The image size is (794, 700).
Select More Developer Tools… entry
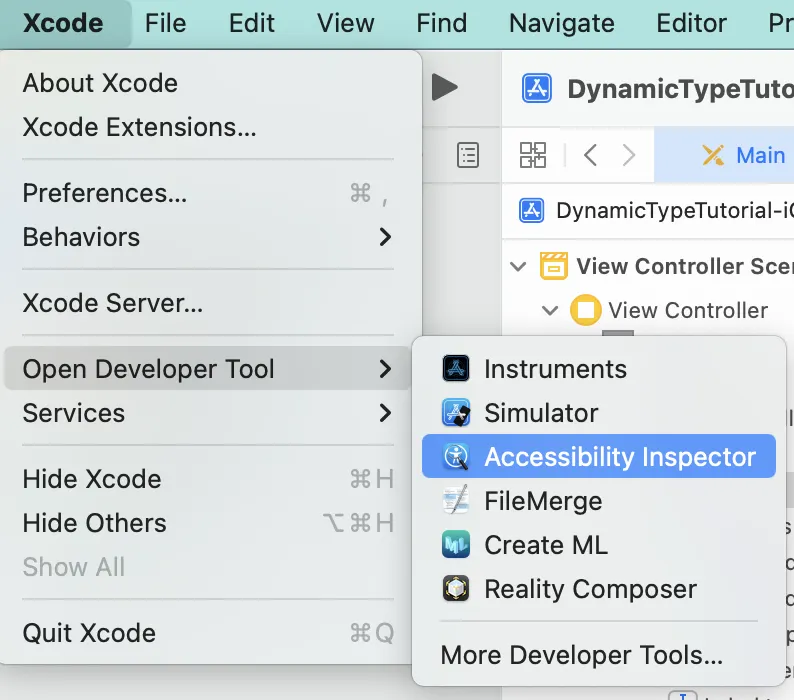(581, 656)
